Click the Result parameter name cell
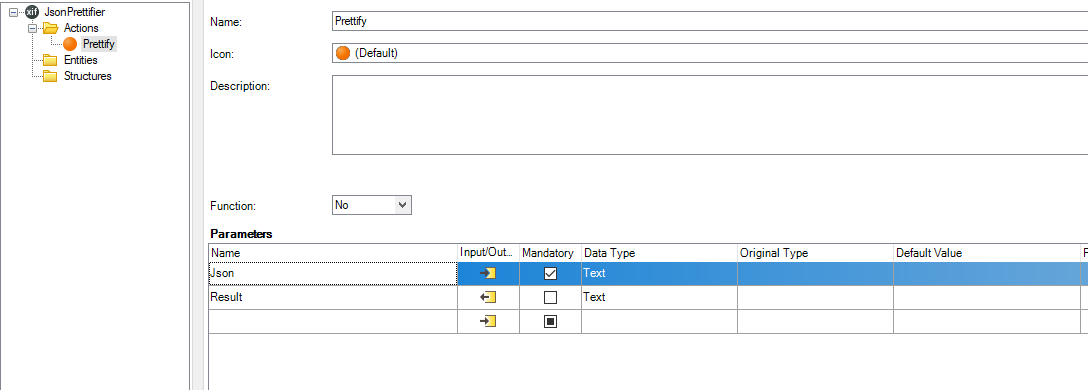 point(333,297)
